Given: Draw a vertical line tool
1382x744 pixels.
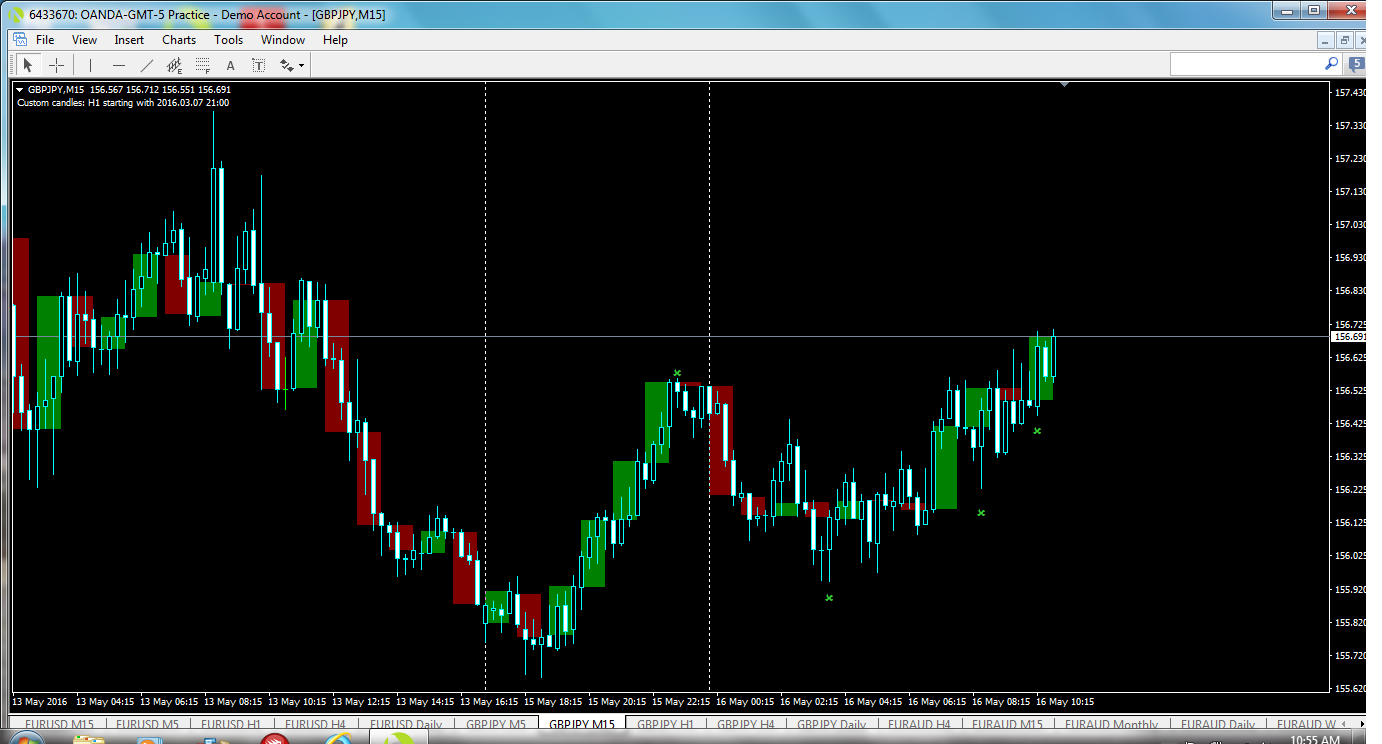Looking at the screenshot, I should (90, 65).
